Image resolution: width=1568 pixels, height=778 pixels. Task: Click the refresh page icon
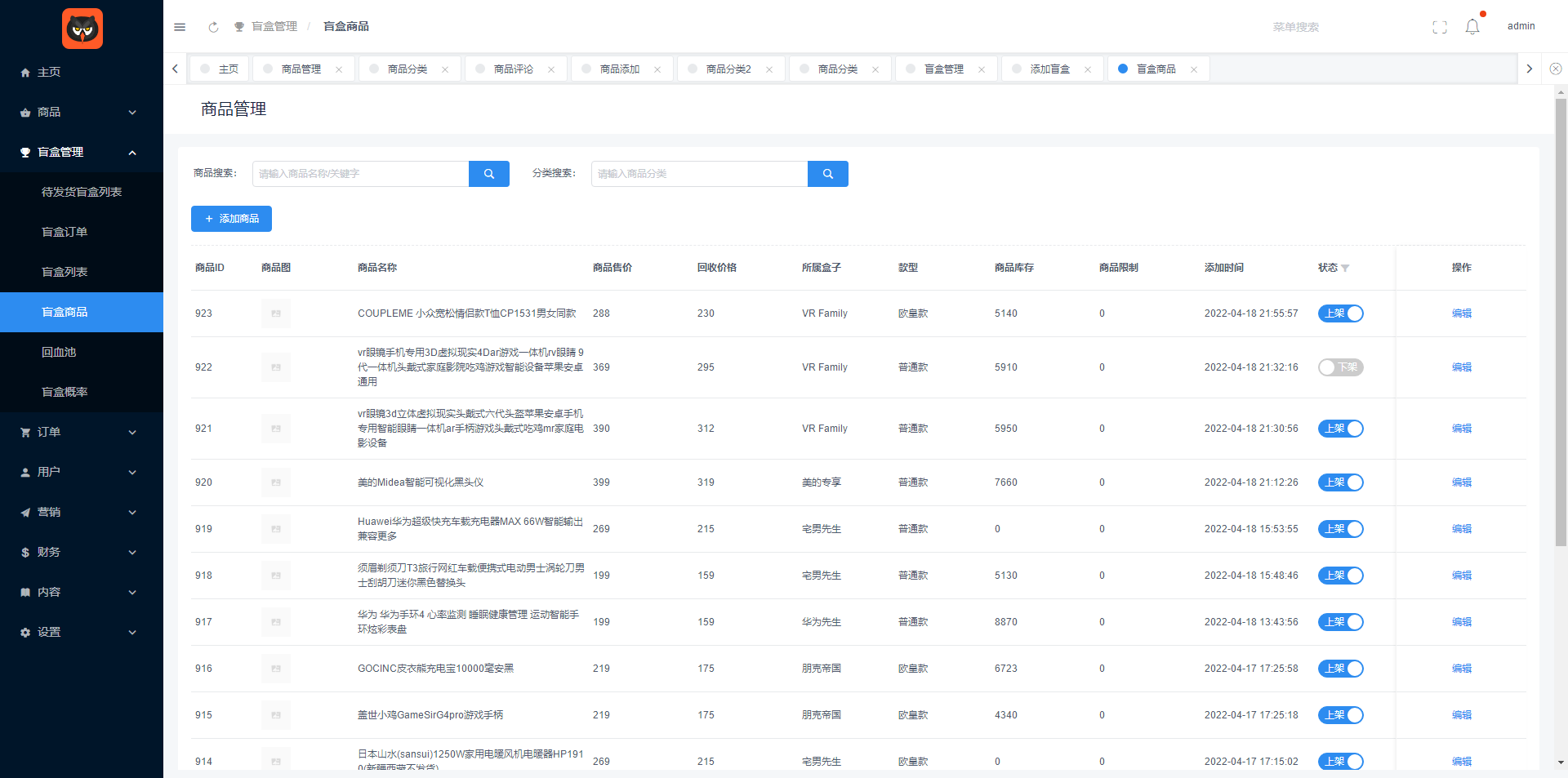click(213, 27)
